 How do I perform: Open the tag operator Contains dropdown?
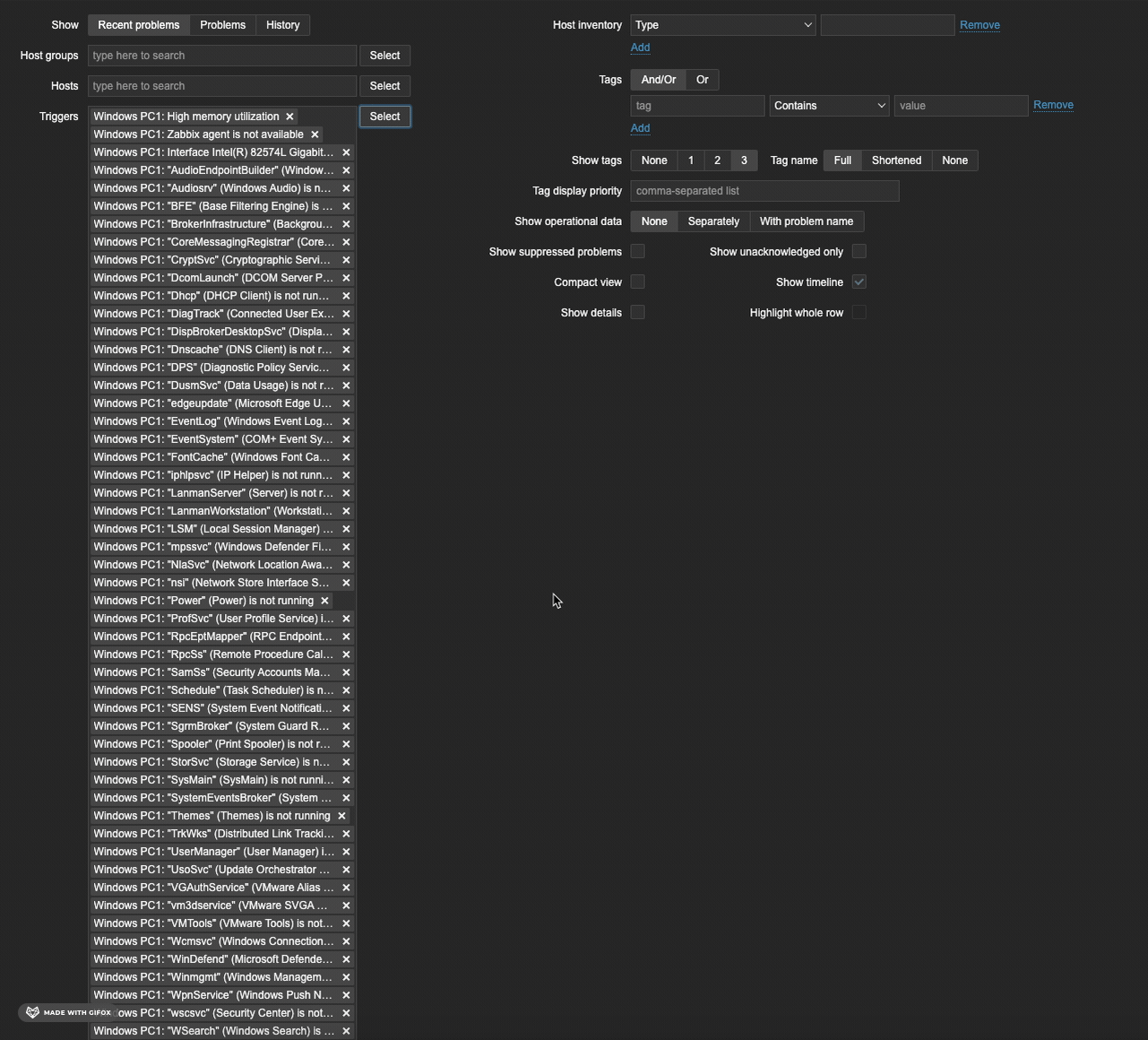[x=828, y=106]
